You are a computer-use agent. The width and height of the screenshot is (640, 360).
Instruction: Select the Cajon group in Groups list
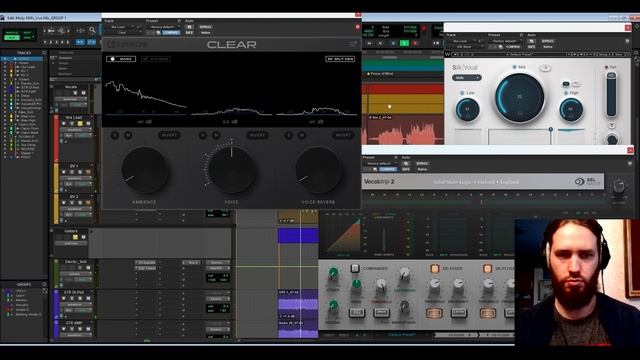click(x=20, y=296)
